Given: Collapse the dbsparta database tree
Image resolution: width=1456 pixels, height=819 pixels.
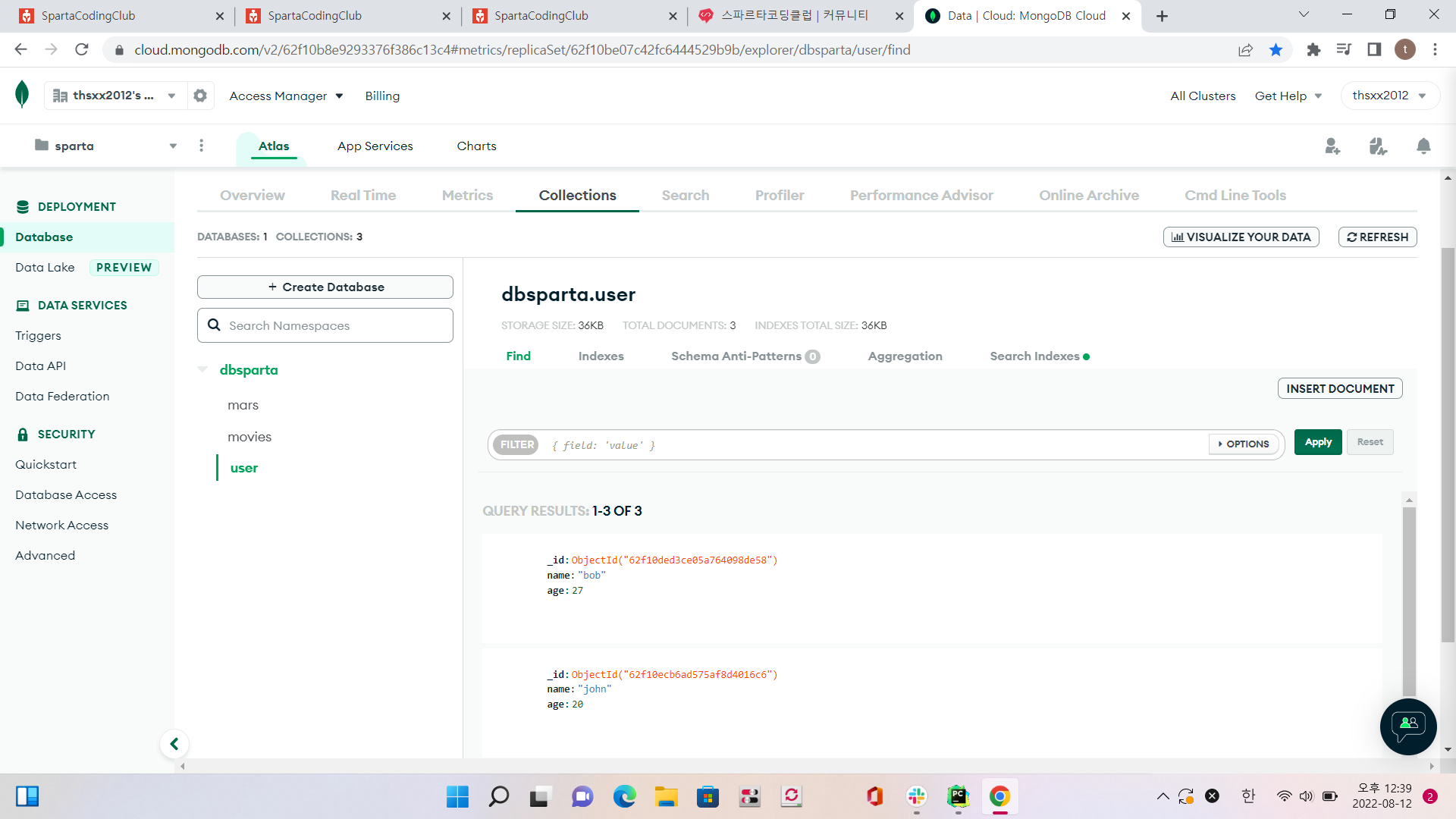Looking at the screenshot, I should point(202,370).
